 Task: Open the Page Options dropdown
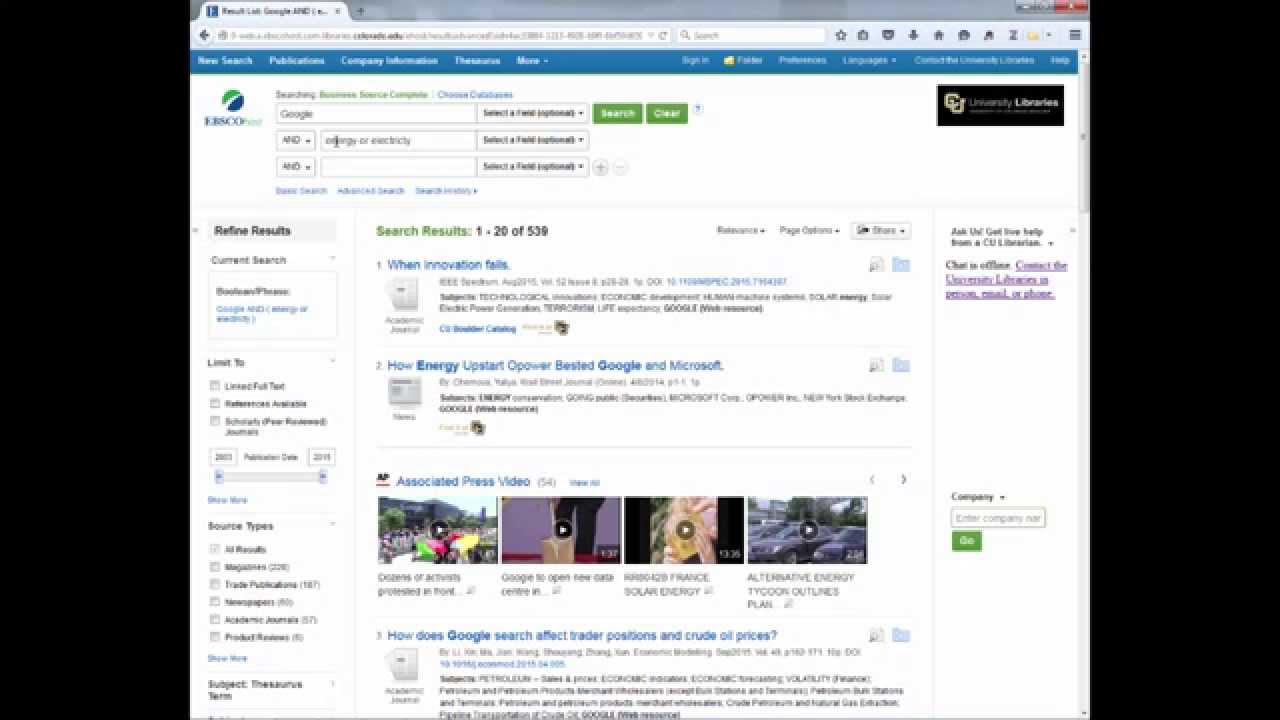[x=810, y=231]
